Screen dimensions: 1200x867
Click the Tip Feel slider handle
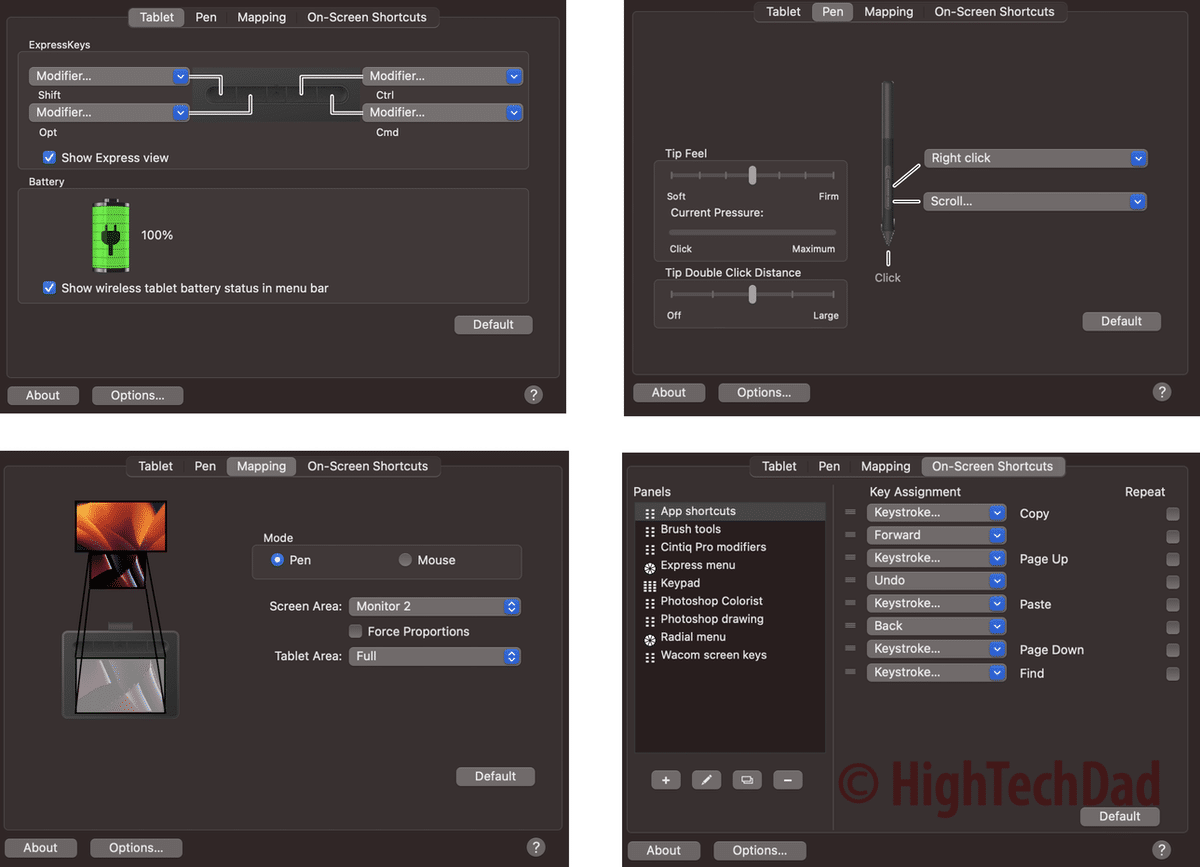point(752,175)
